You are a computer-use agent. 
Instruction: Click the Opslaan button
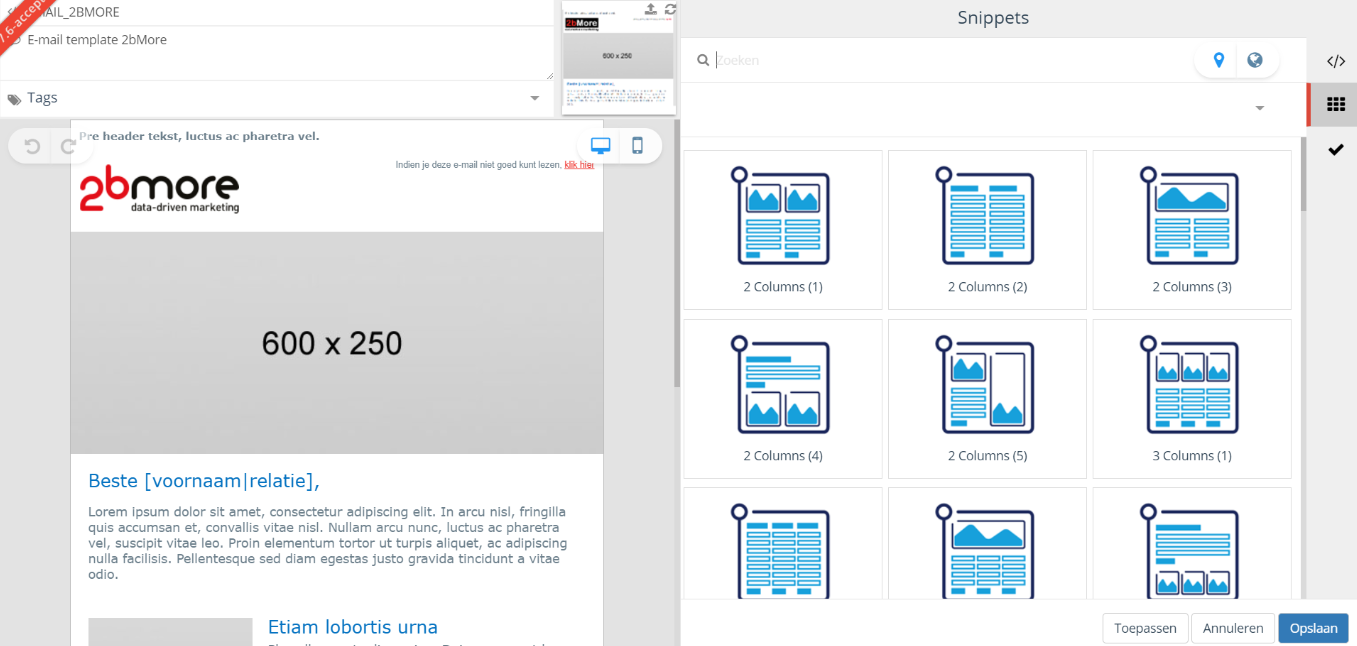(1313, 628)
